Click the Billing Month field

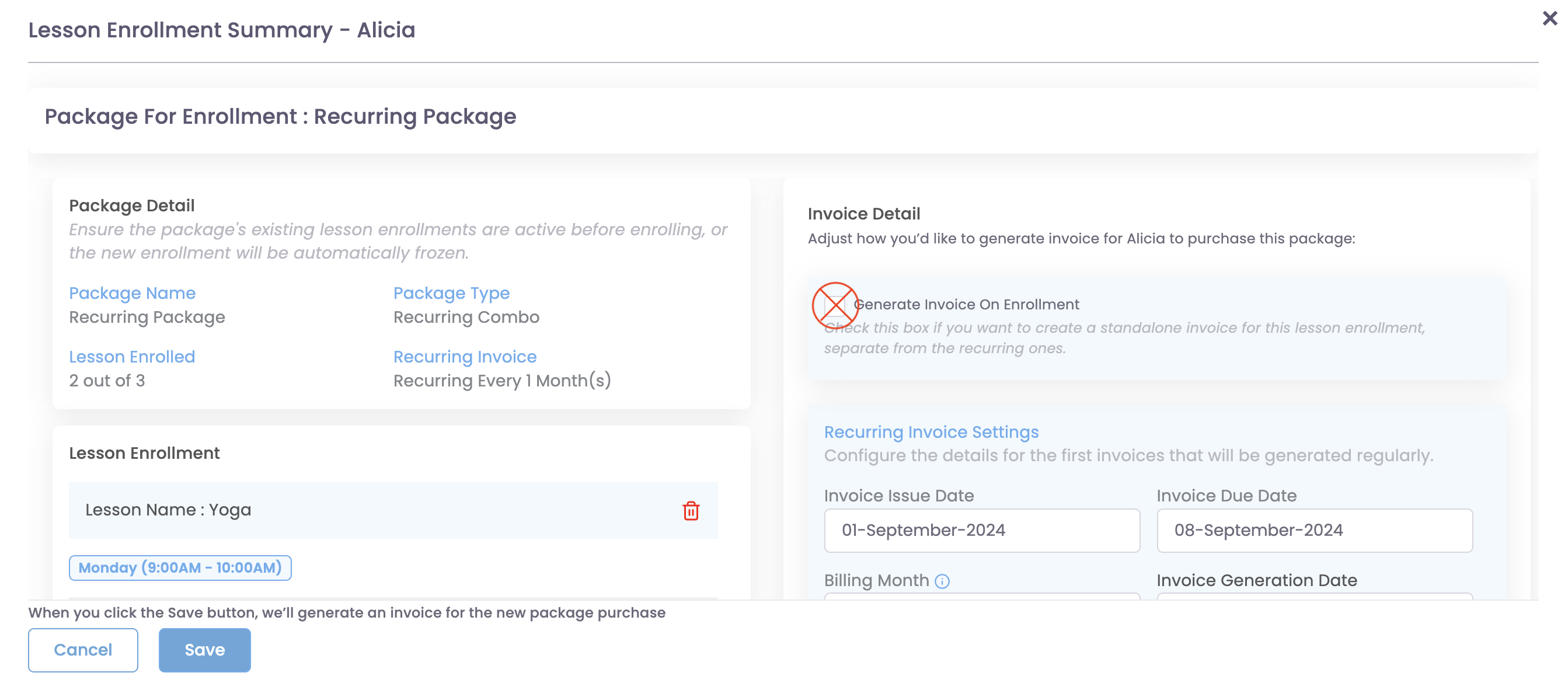[981, 595]
